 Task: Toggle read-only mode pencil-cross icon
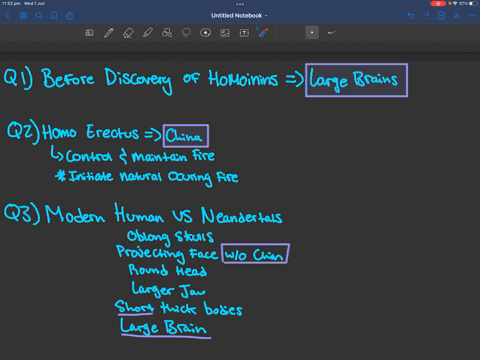tap(457, 16)
